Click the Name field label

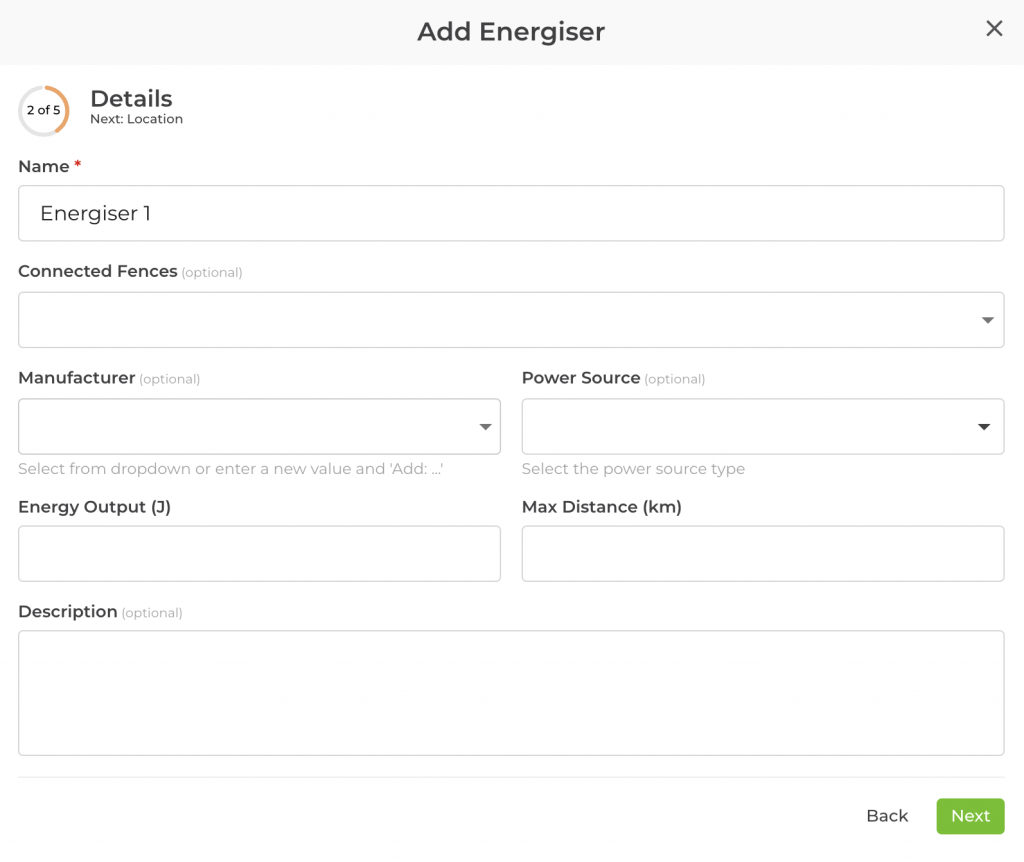click(44, 167)
